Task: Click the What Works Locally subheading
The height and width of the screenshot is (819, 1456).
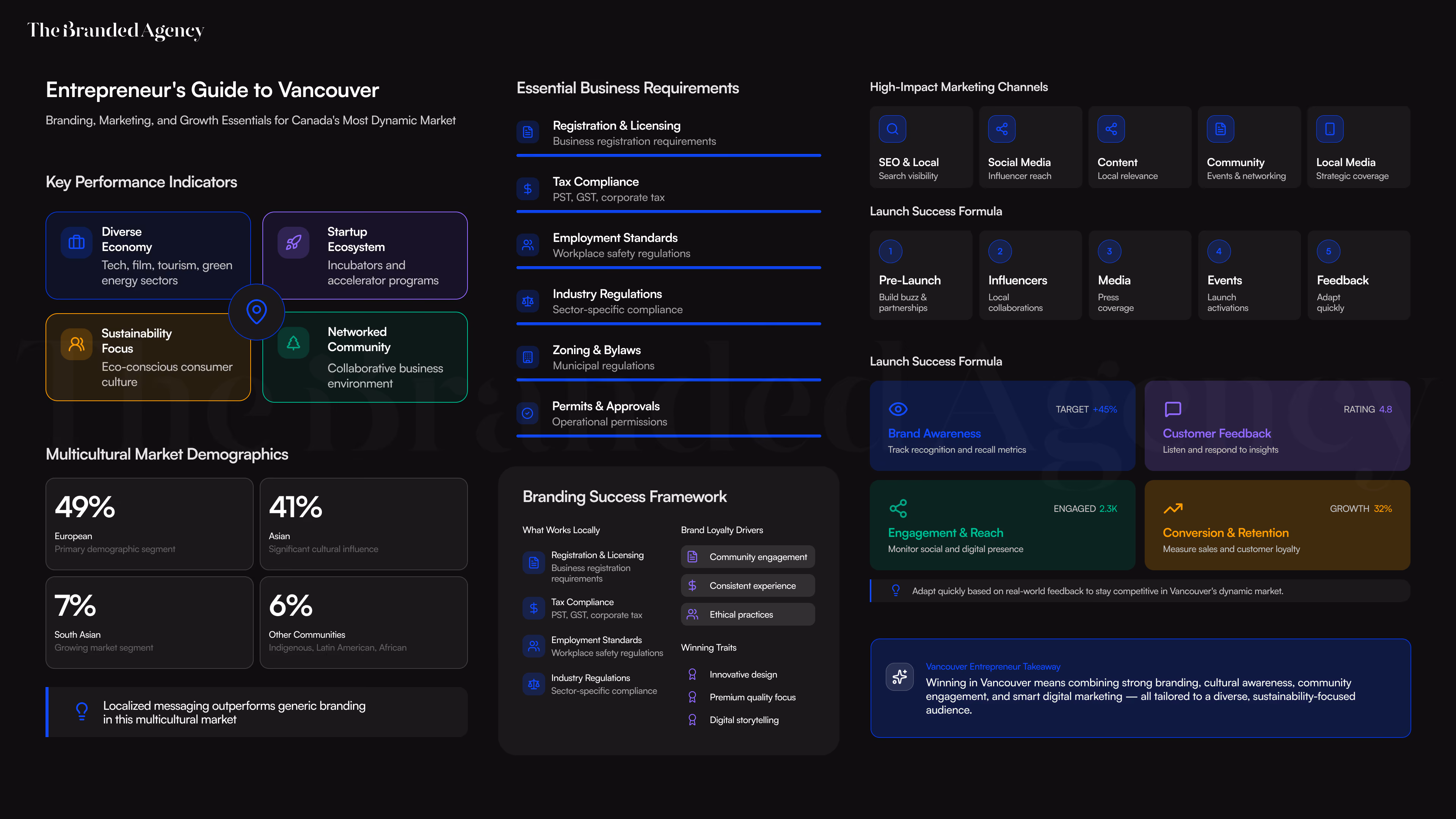Action: coord(561,530)
